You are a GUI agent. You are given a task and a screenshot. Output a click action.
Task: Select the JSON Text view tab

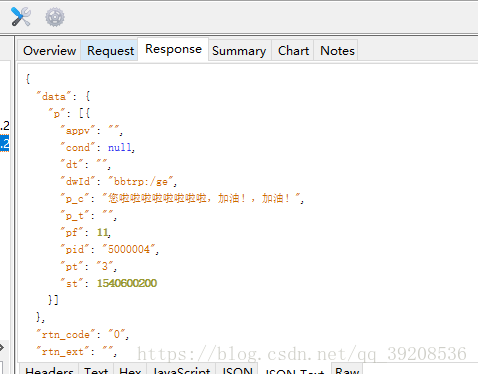coord(294,369)
